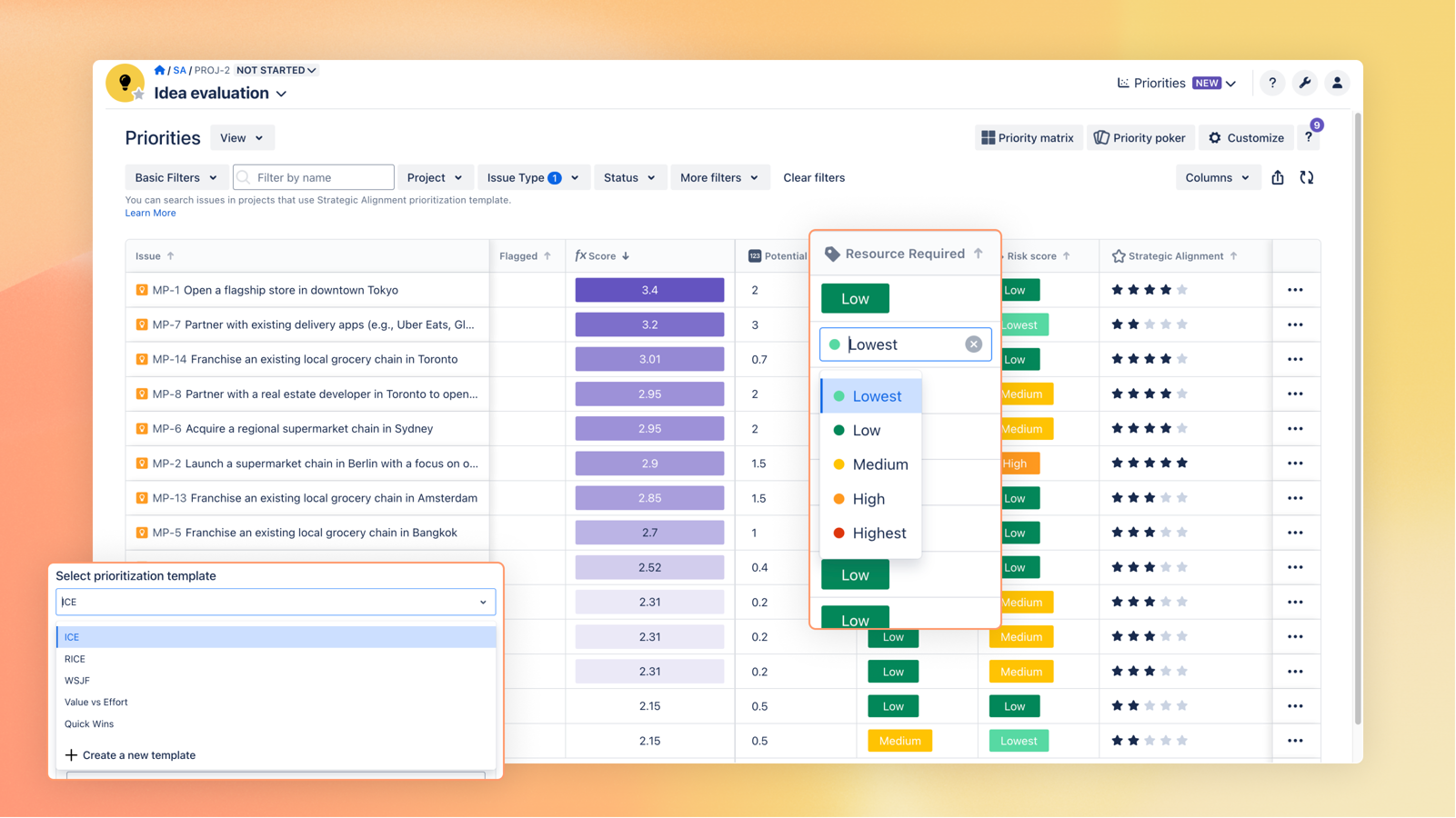Open the Priority matrix view
The height and width of the screenshot is (818, 1456).
1028,137
